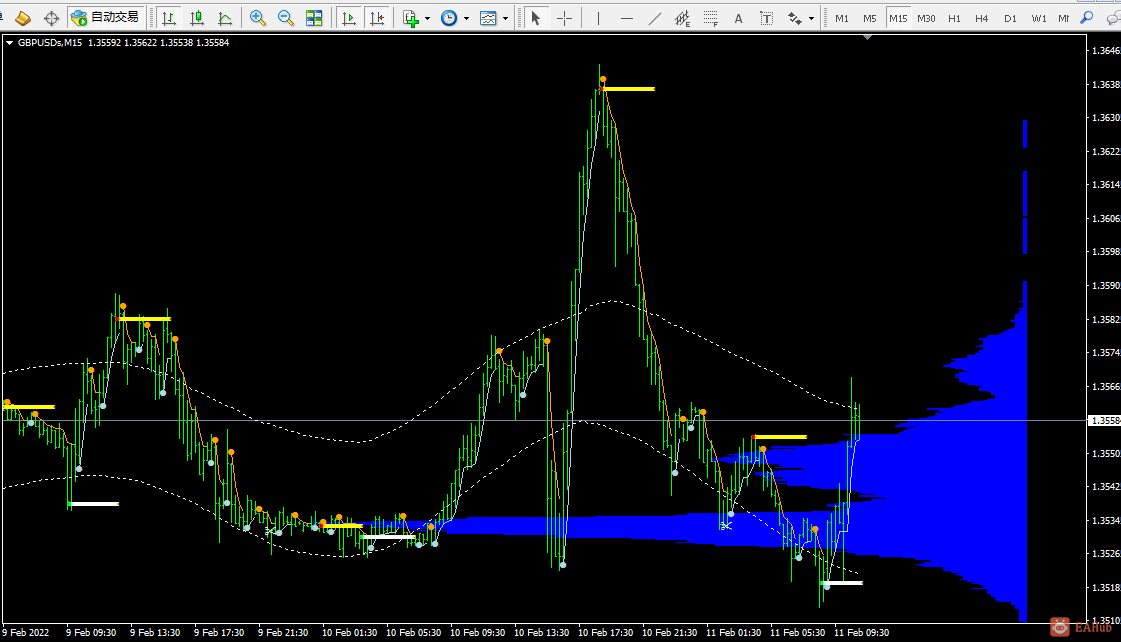Expand the chart templates dropdown arrow

tap(505, 18)
